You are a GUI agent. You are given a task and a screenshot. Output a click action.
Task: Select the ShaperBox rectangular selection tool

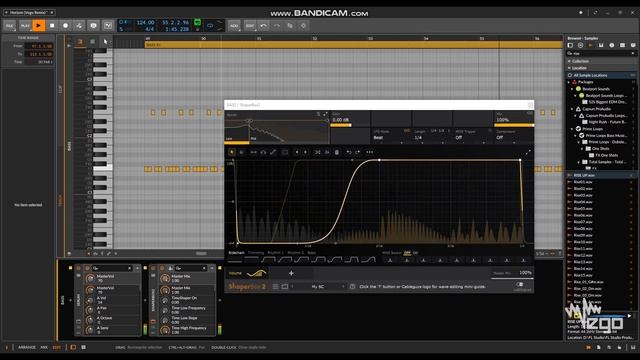285,152
